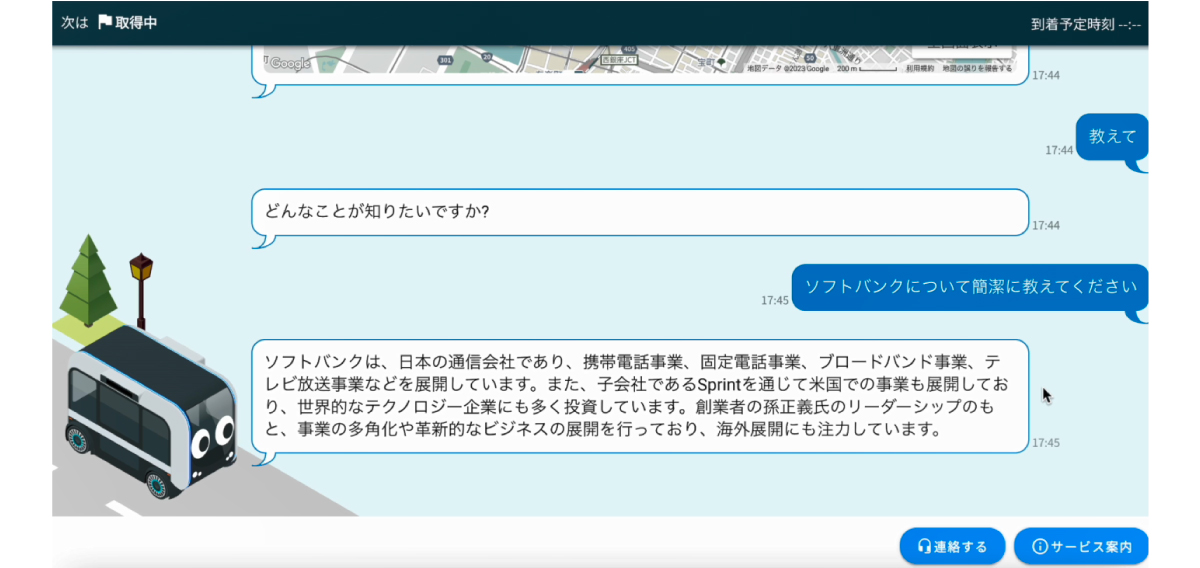
Task: Open the サービス案内 service guide button
Action: pyautogui.click(x=1081, y=546)
